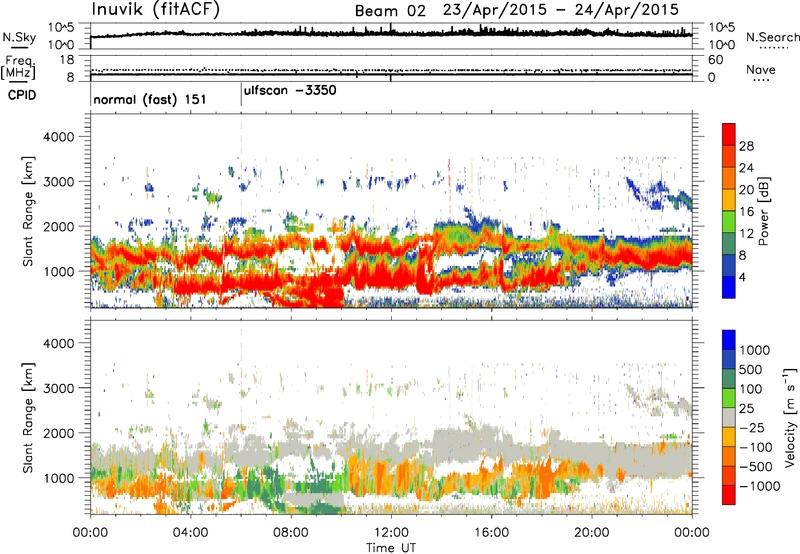Click the noise sky trace in top panel

pos(391,33)
